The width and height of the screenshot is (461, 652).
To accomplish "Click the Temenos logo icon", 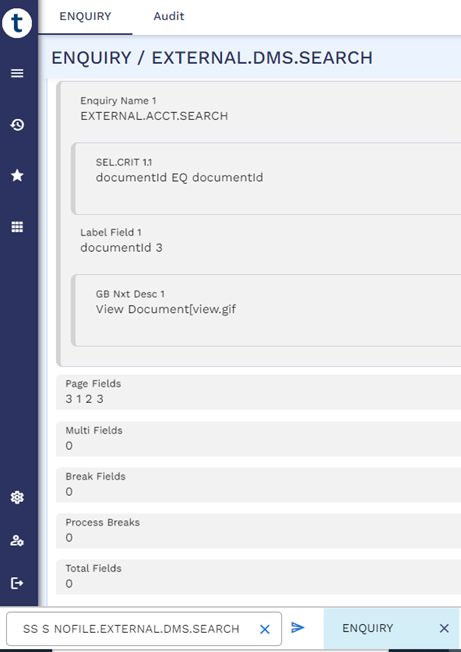I will [17, 23].
